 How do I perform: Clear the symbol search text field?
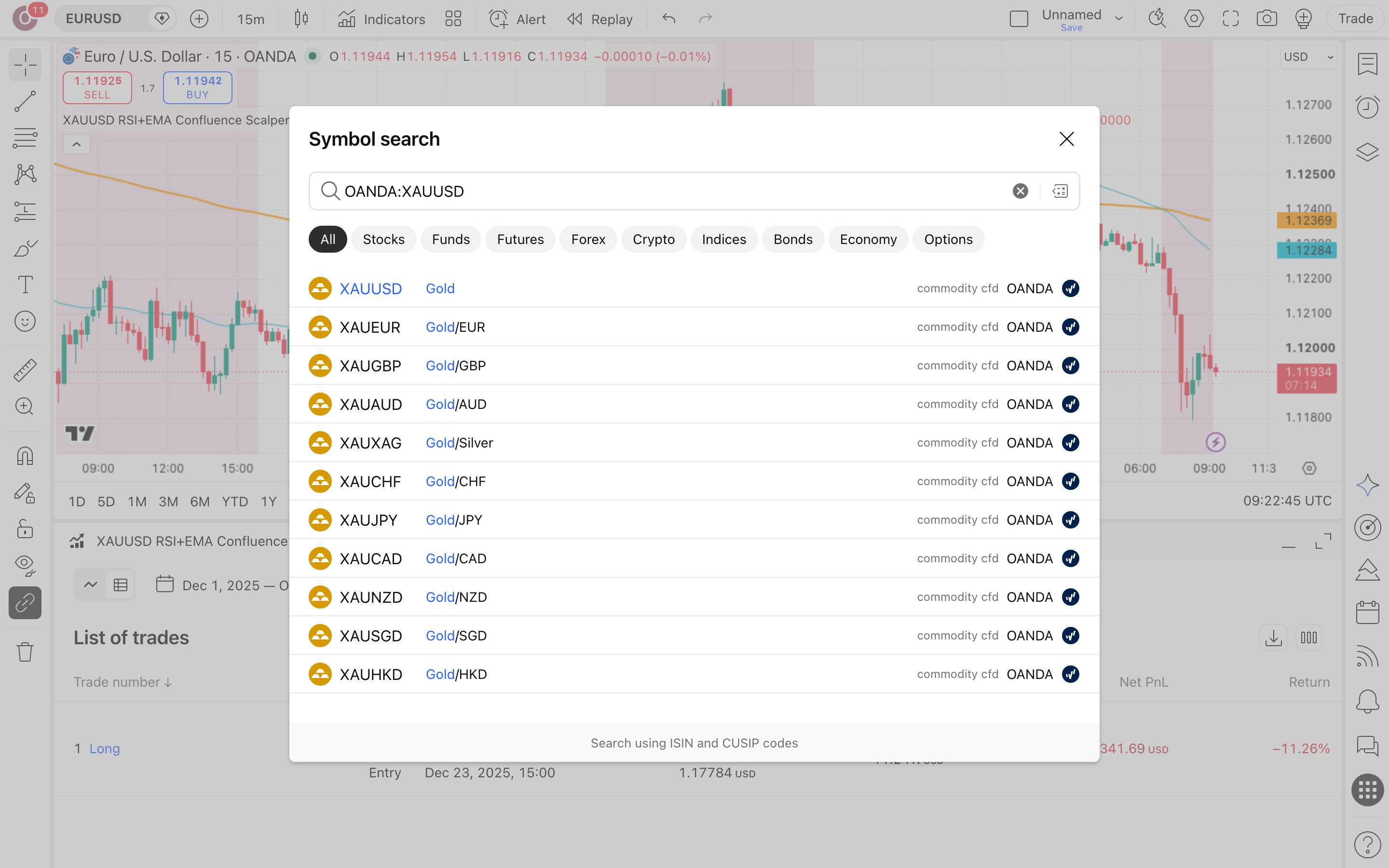(x=1020, y=190)
